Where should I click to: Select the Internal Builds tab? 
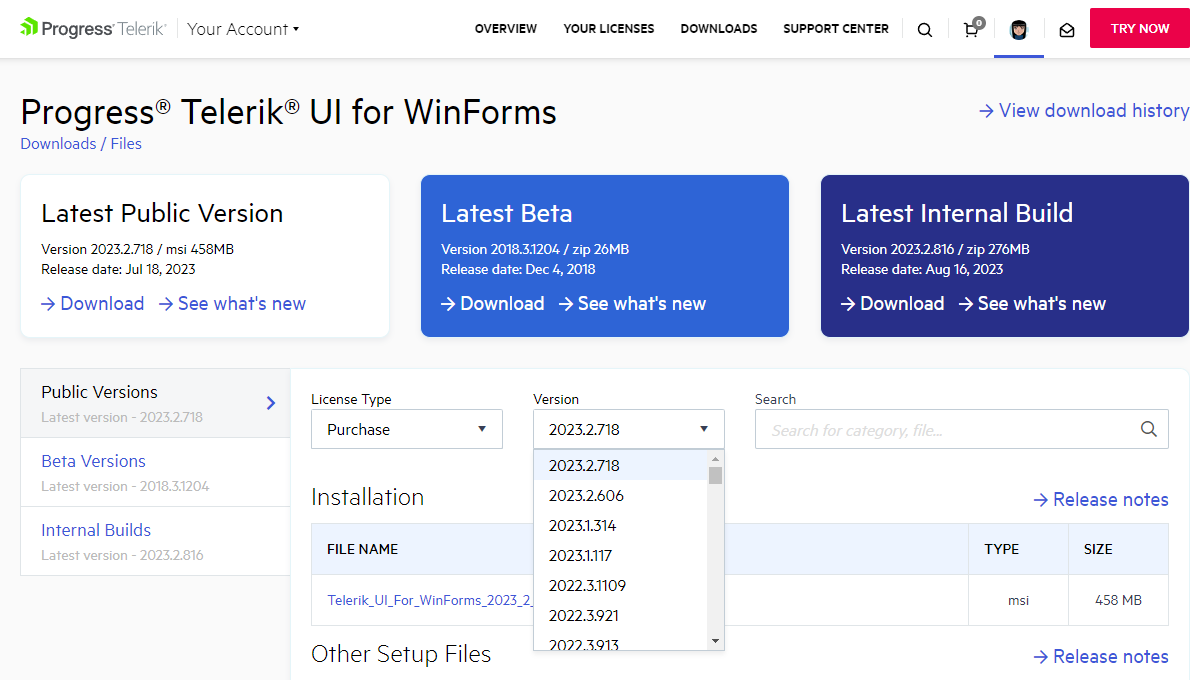point(96,530)
